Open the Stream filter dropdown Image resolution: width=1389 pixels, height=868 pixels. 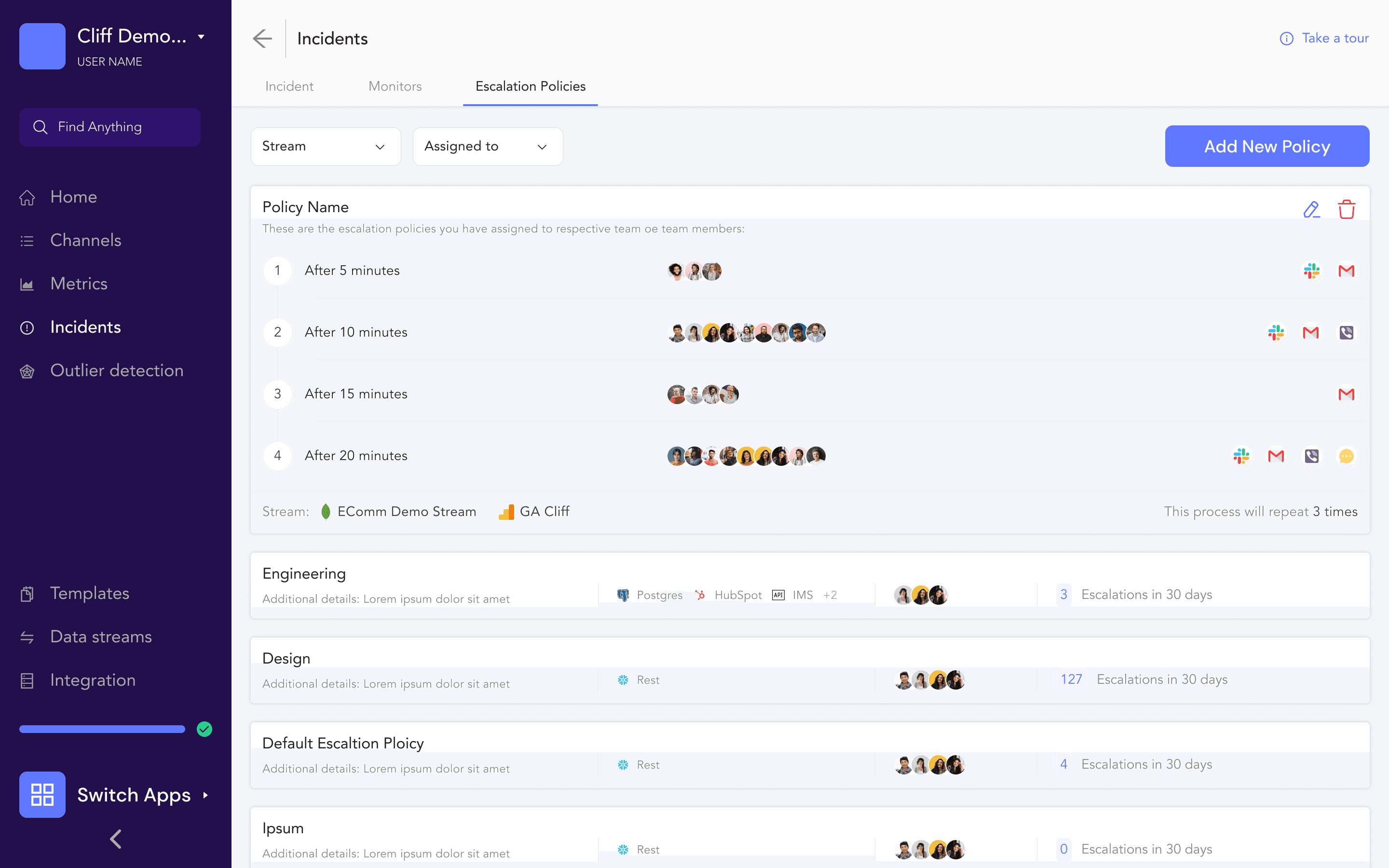326,147
